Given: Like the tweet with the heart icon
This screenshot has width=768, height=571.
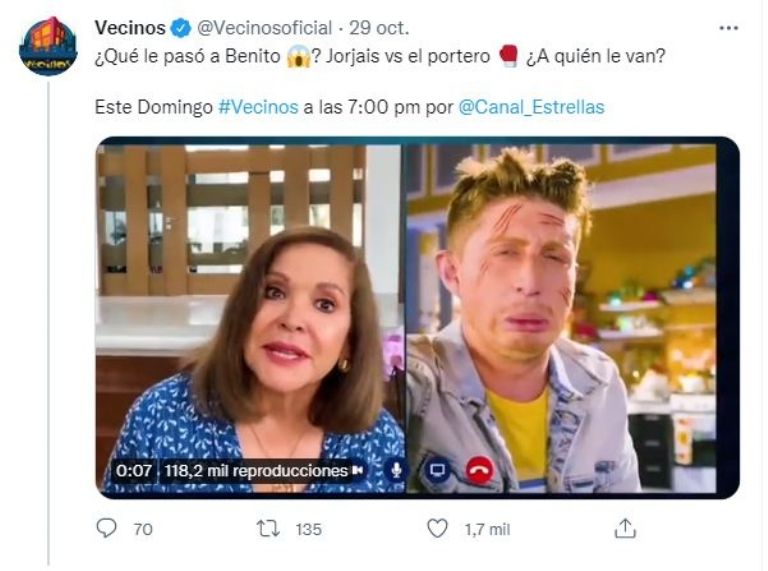Looking at the screenshot, I should [437, 529].
